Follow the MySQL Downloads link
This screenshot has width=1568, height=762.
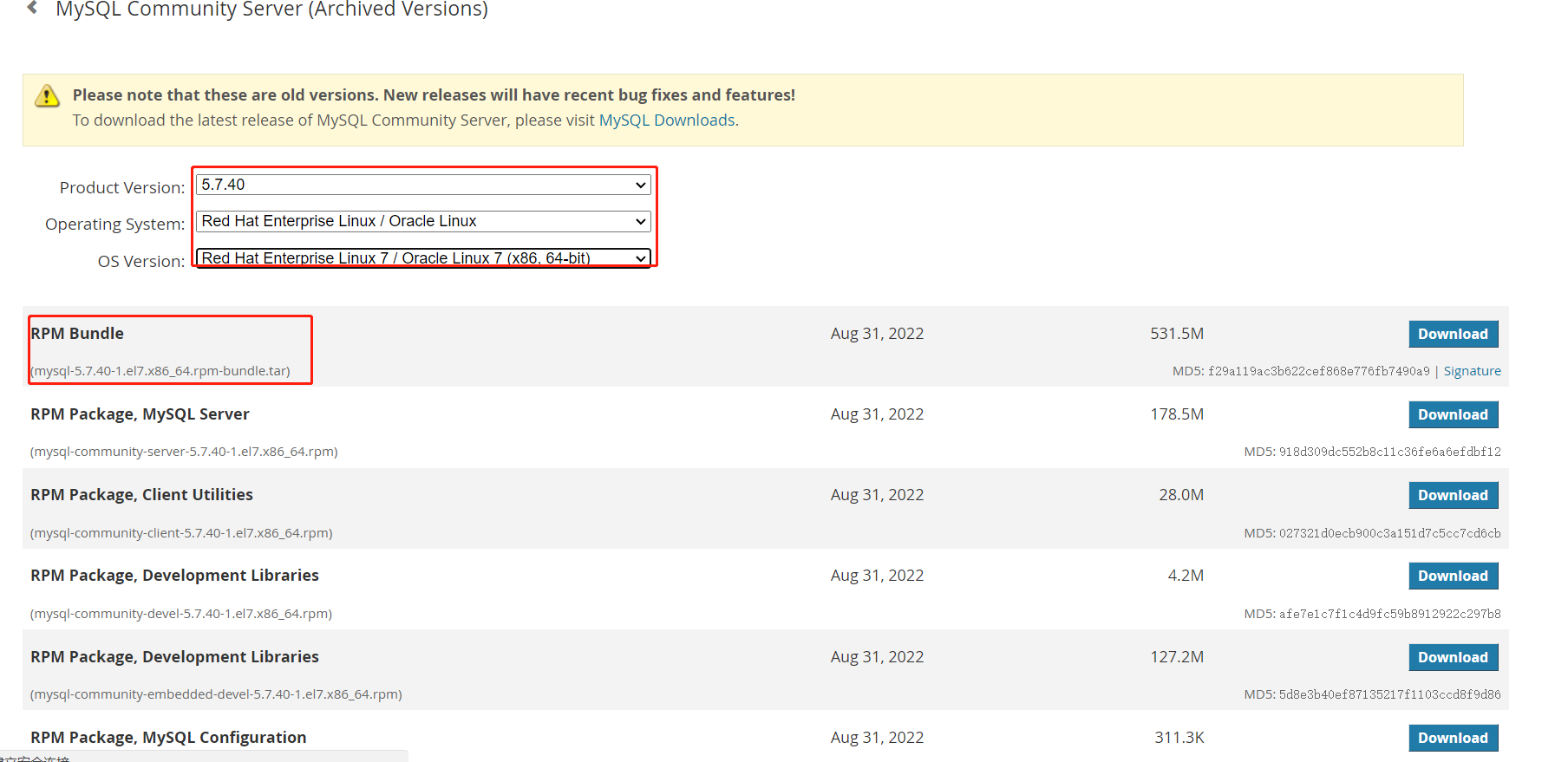(667, 120)
